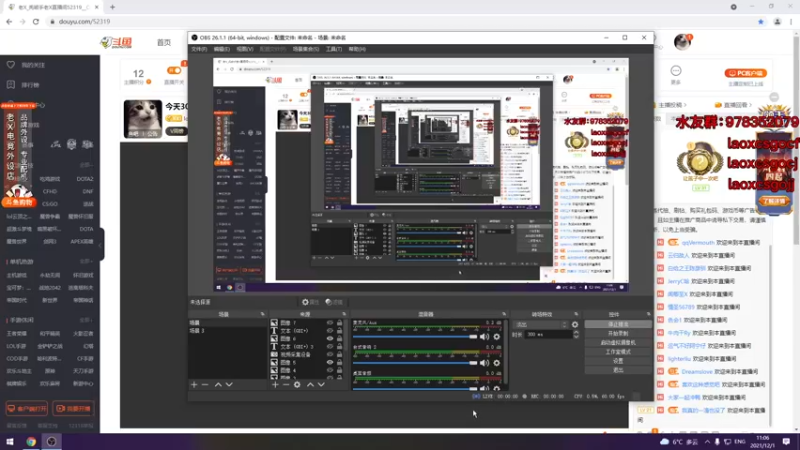
Task: Open OBS 工具(T) menu
Action: click(x=334, y=49)
